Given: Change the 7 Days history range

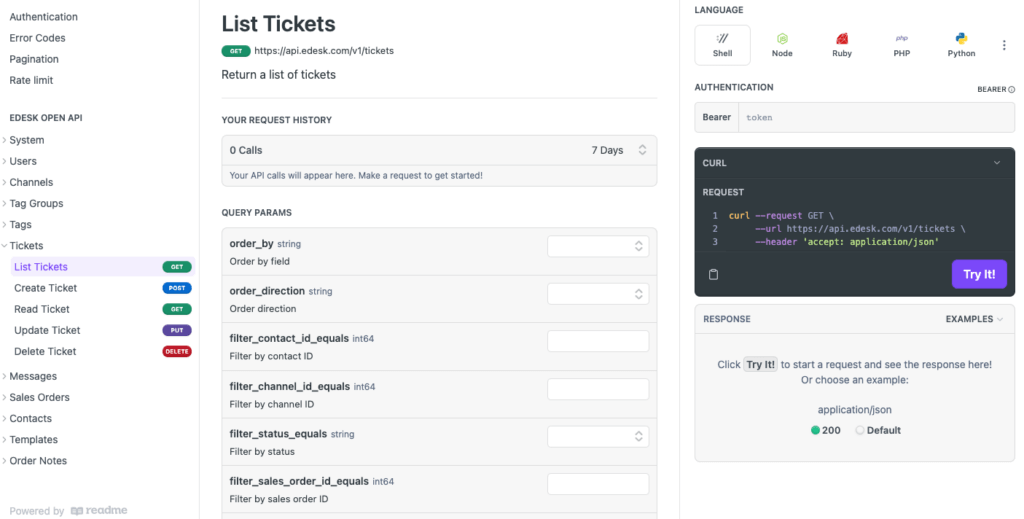Looking at the screenshot, I should 618,150.
